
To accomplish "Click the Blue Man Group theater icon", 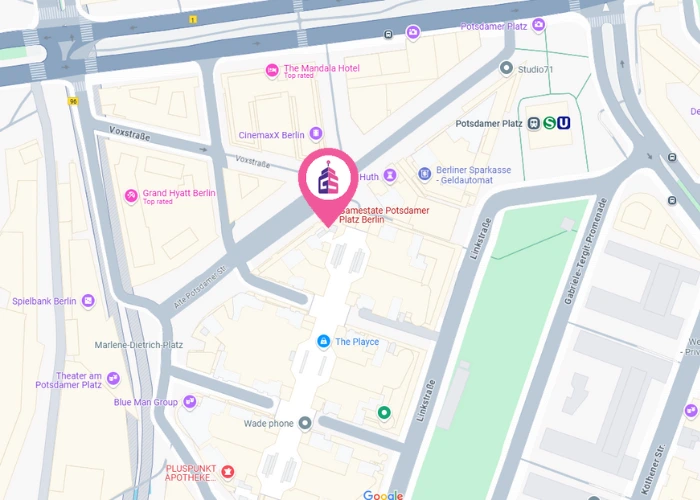I will [x=190, y=402].
